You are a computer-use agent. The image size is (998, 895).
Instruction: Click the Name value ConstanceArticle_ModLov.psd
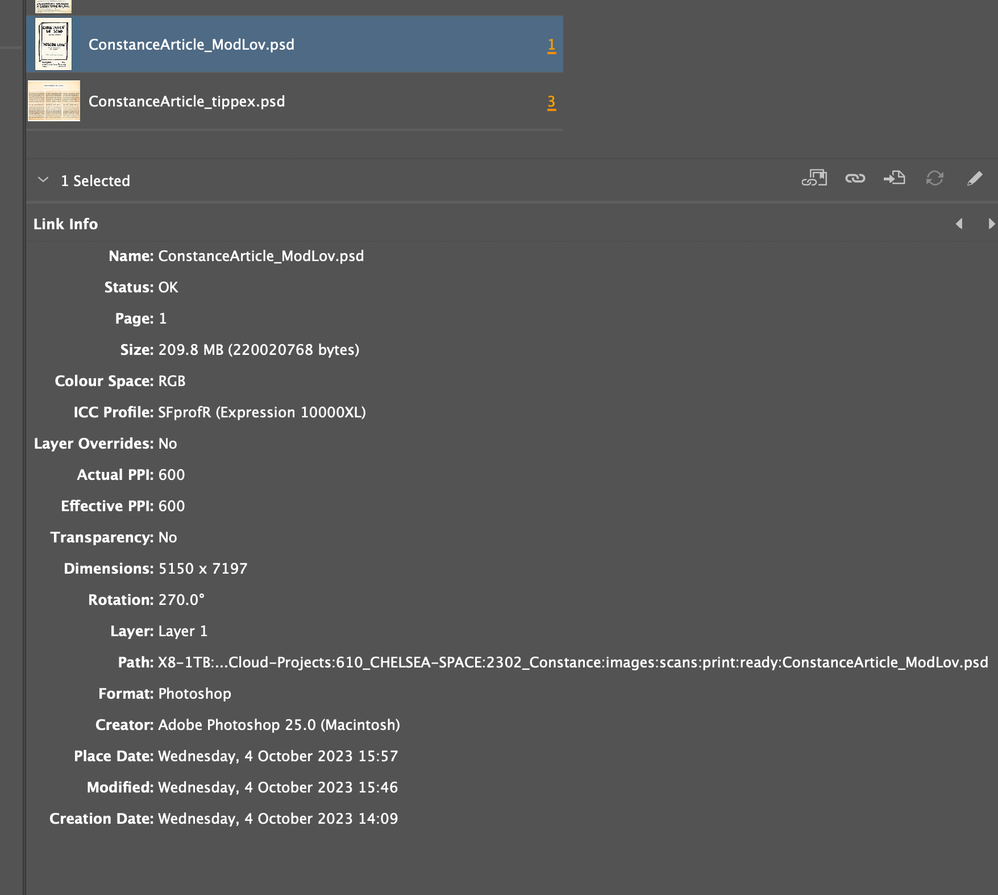pyautogui.click(x=261, y=256)
